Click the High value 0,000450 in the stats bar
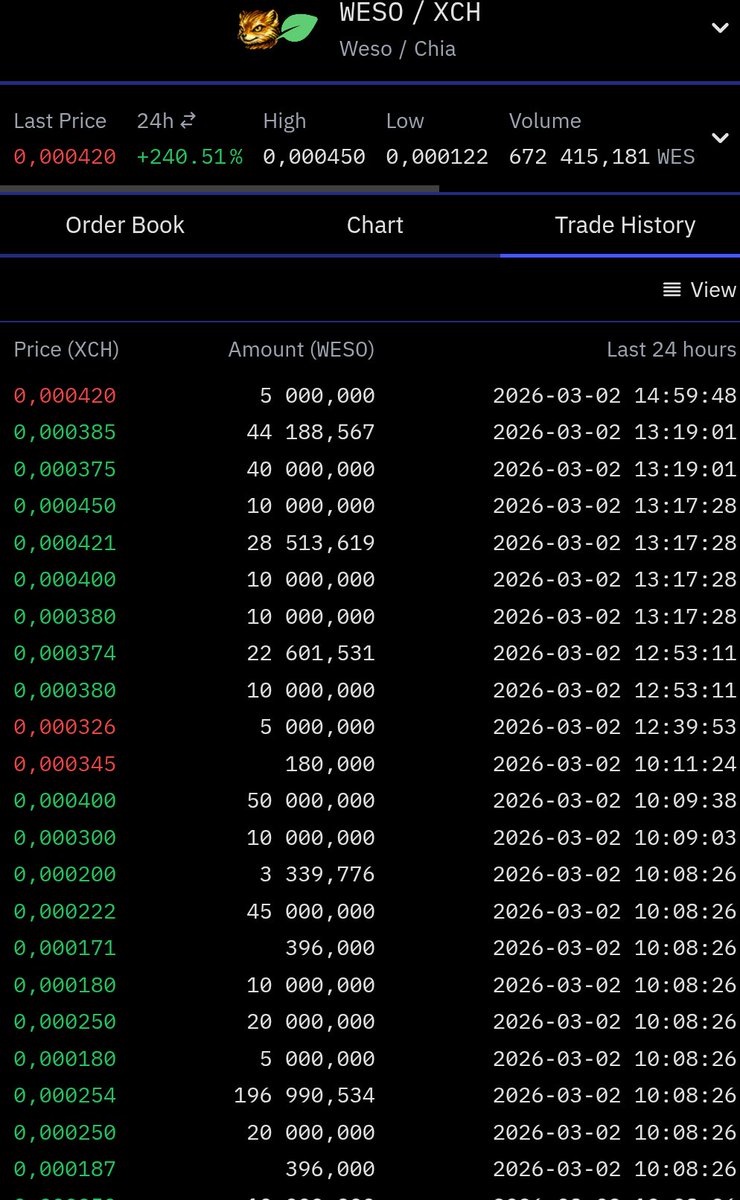The width and height of the screenshot is (740, 1200). (314, 157)
